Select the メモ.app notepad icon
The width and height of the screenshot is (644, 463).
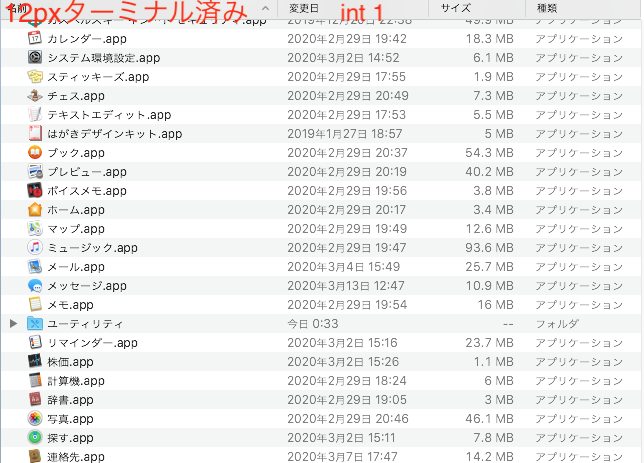tap(35, 304)
